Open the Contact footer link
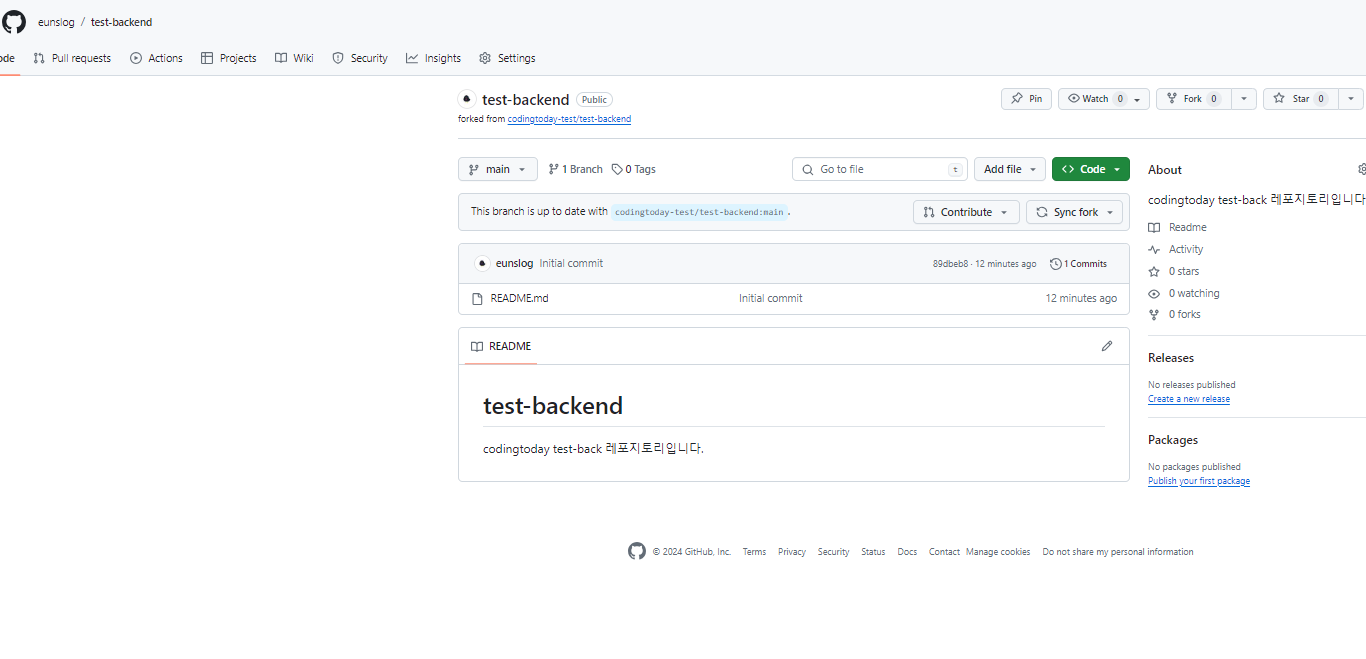This screenshot has width=1366, height=659. point(944,552)
